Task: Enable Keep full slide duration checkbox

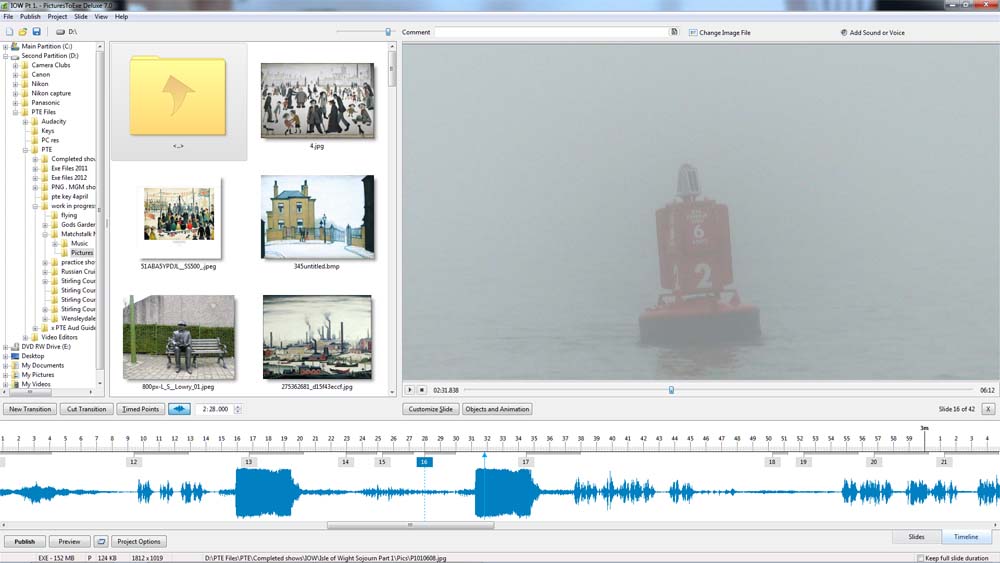Action: point(921,557)
